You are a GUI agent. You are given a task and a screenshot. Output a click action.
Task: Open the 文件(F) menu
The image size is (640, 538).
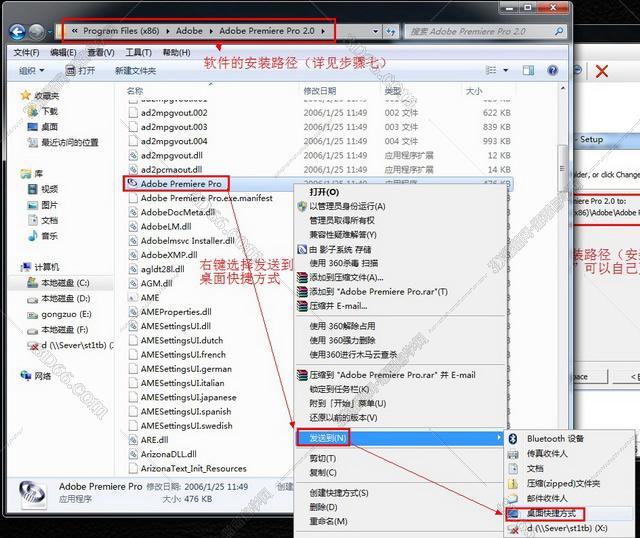pyautogui.click(x=27, y=53)
